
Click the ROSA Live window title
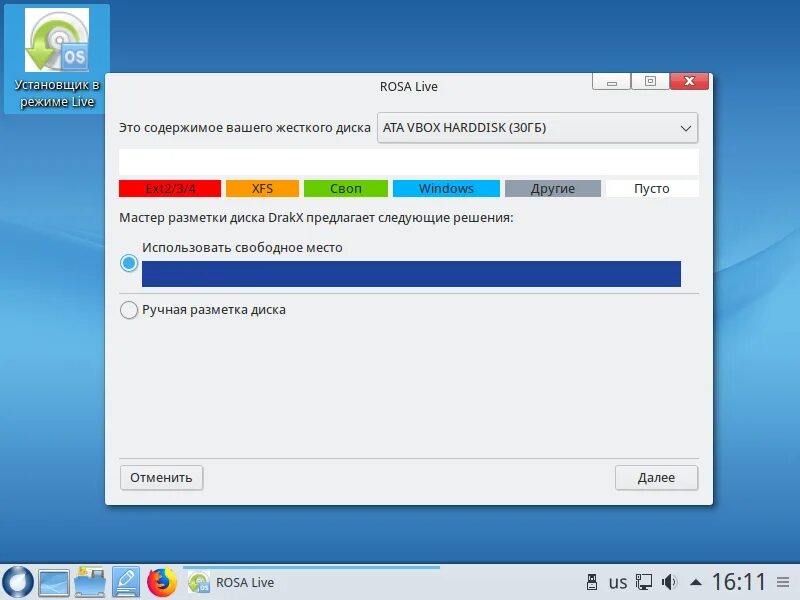click(x=409, y=86)
